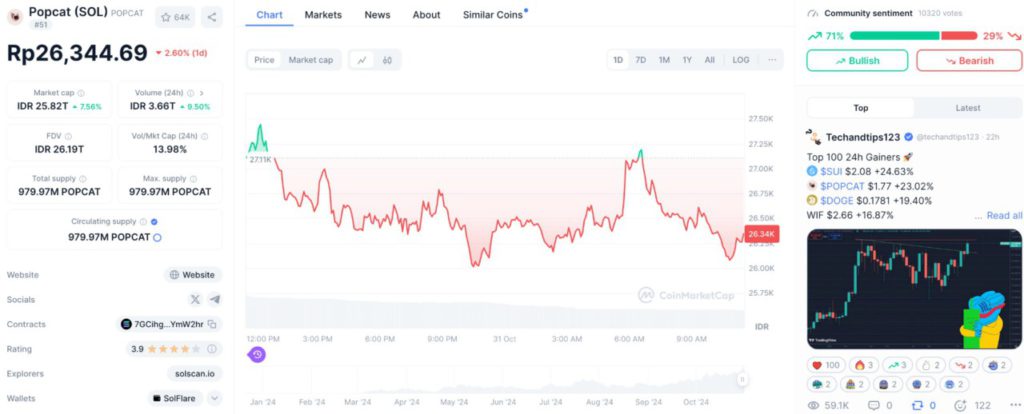Click the chart history clock icon
The height and width of the screenshot is (414, 1024).
coord(257,354)
